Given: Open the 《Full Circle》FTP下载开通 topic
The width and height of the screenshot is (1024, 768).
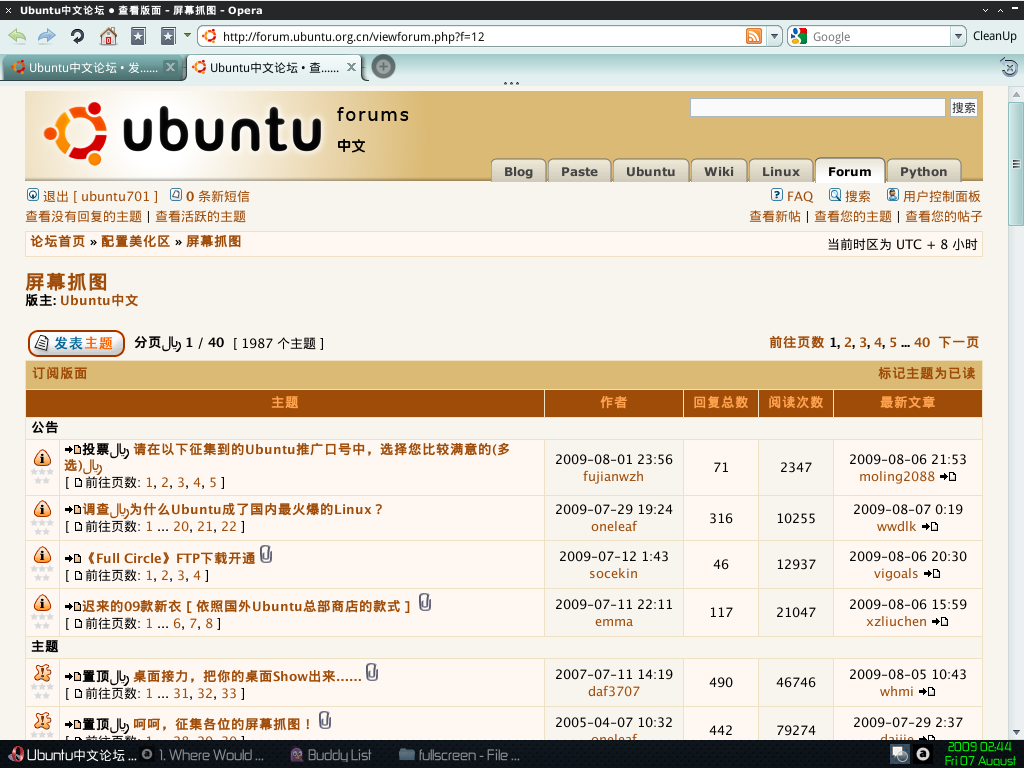Looking at the screenshot, I should tap(170, 558).
